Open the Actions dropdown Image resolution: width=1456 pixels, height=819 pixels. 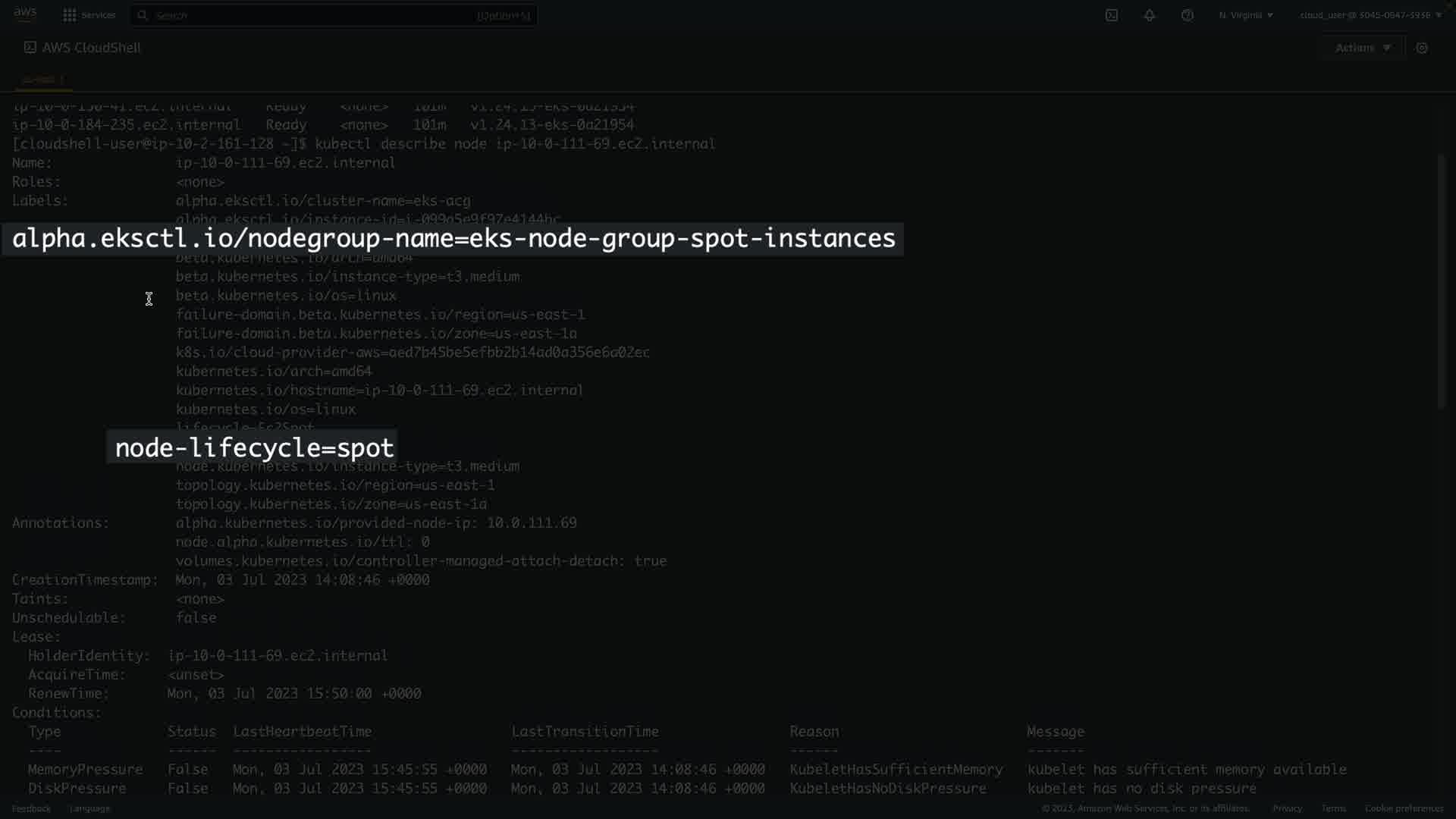pyautogui.click(x=1363, y=48)
